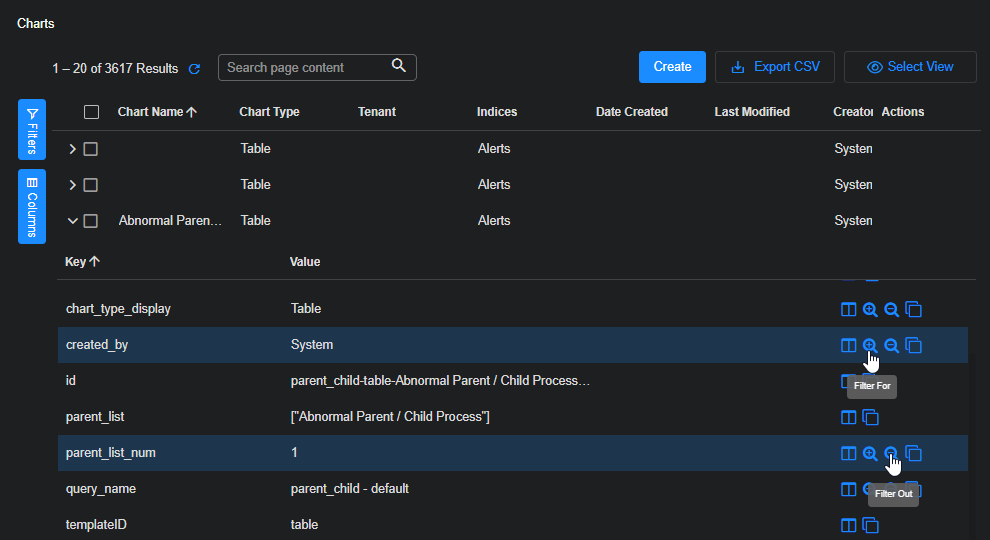The width and height of the screenshot is (990, 540).
Task: Click the Create button
Action: click(x=672, y=67)
